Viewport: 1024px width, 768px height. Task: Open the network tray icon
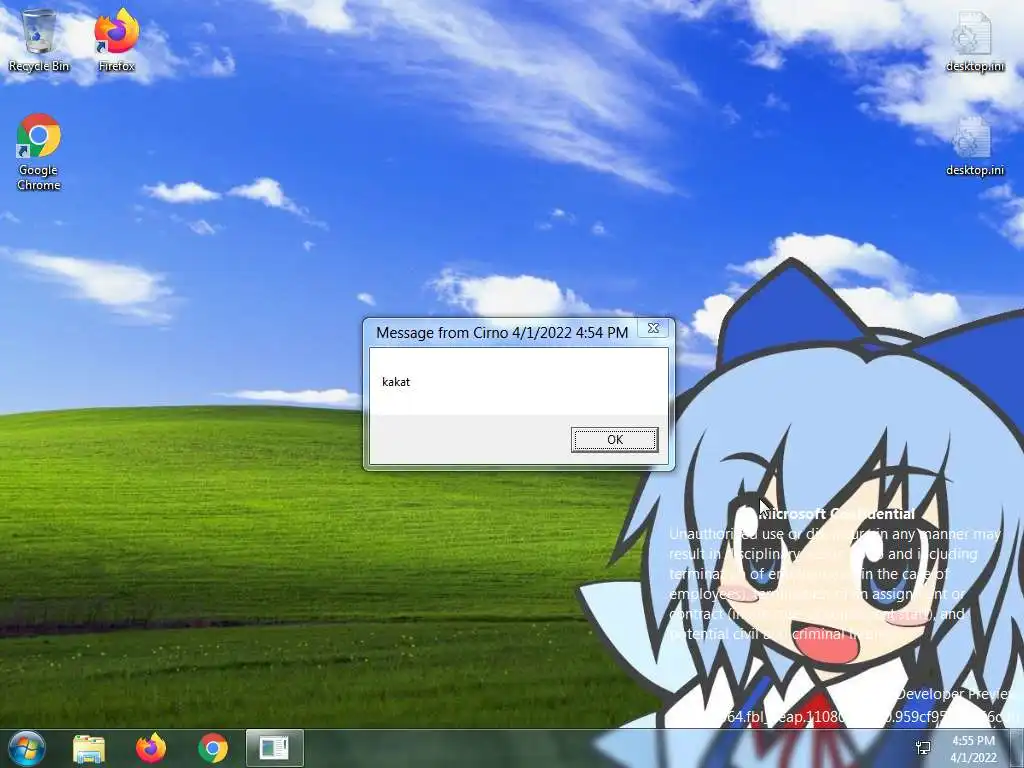tap(923, 748)
